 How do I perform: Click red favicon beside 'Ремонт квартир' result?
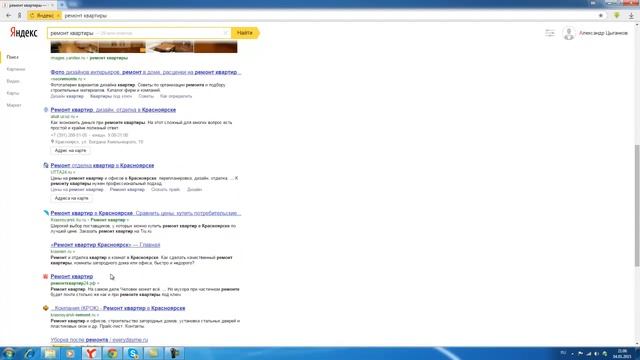[x=46, y=276]
